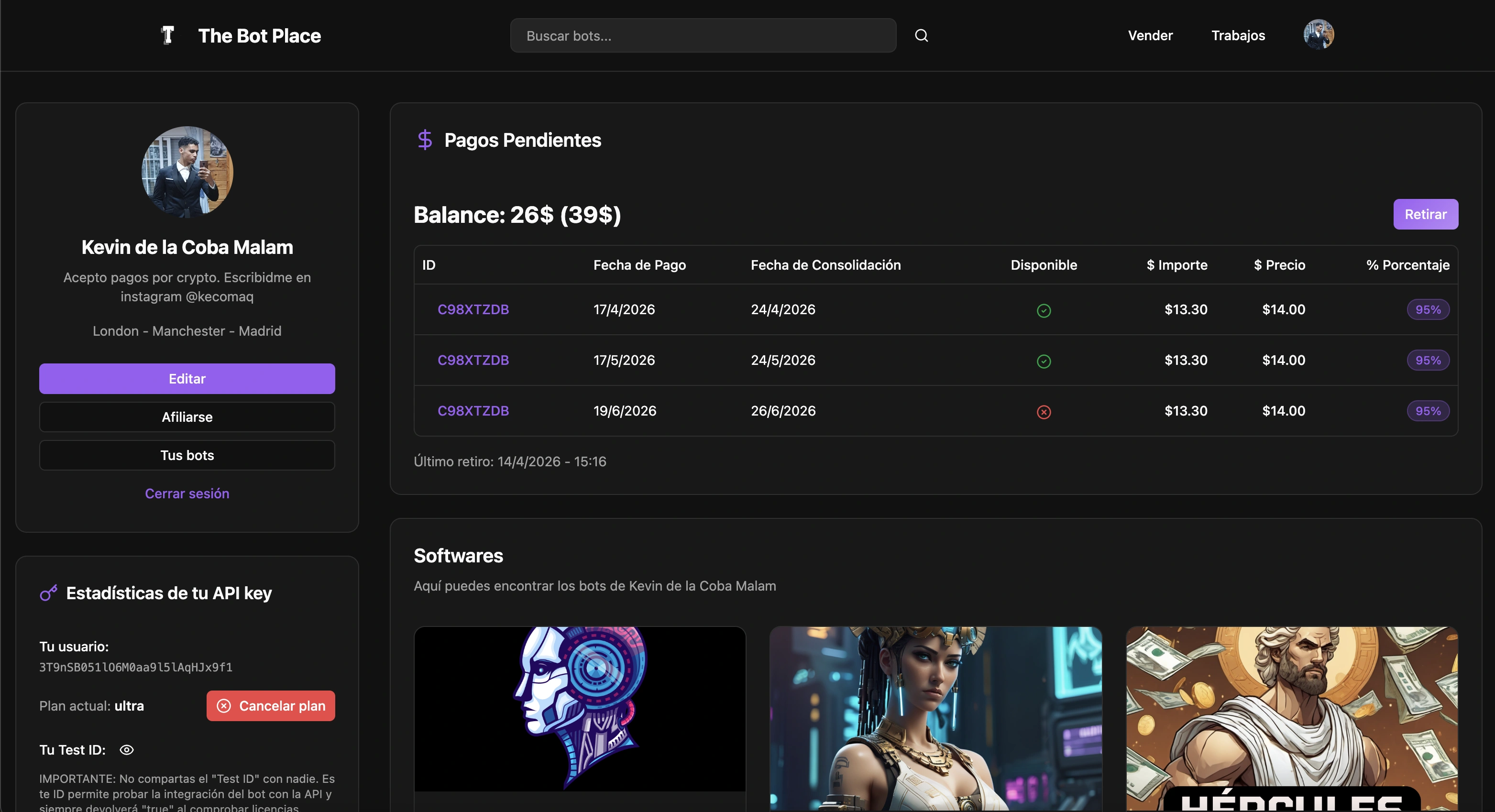The height and width of the screenshot is (812, 1495).
Task: Click consolidation date 26/6/2026
Action: pos(783,411)
